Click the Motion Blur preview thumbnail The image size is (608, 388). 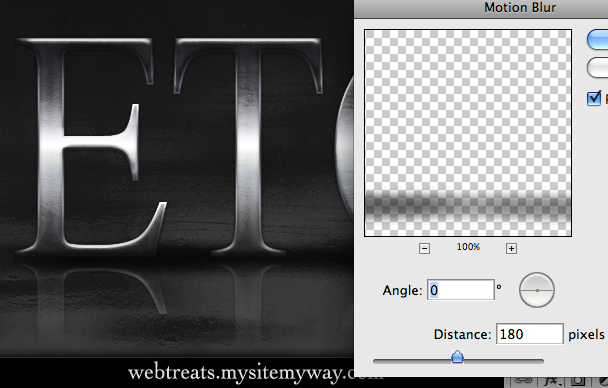click(468, 133)
